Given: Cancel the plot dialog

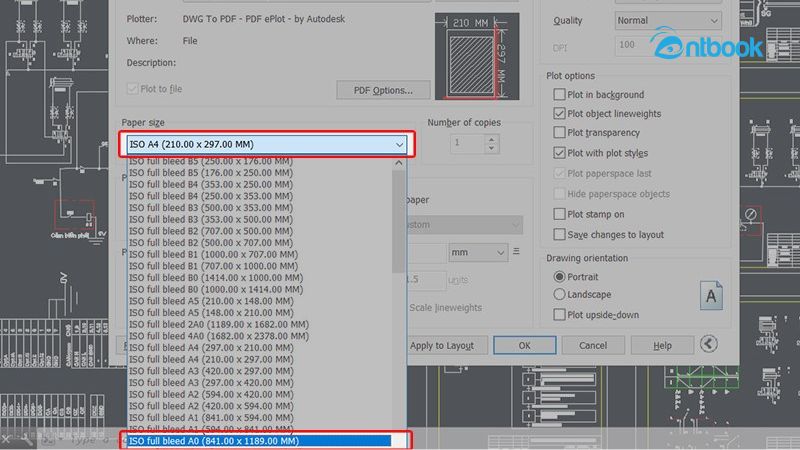Looking at the screenshot, I should click(x=593, y=345).
